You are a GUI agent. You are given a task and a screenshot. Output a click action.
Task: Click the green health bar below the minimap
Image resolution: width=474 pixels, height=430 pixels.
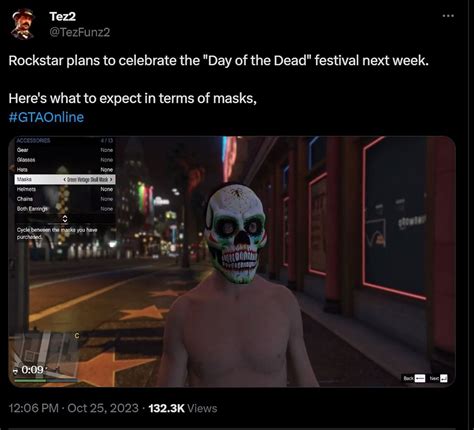(x=31, y=380)
